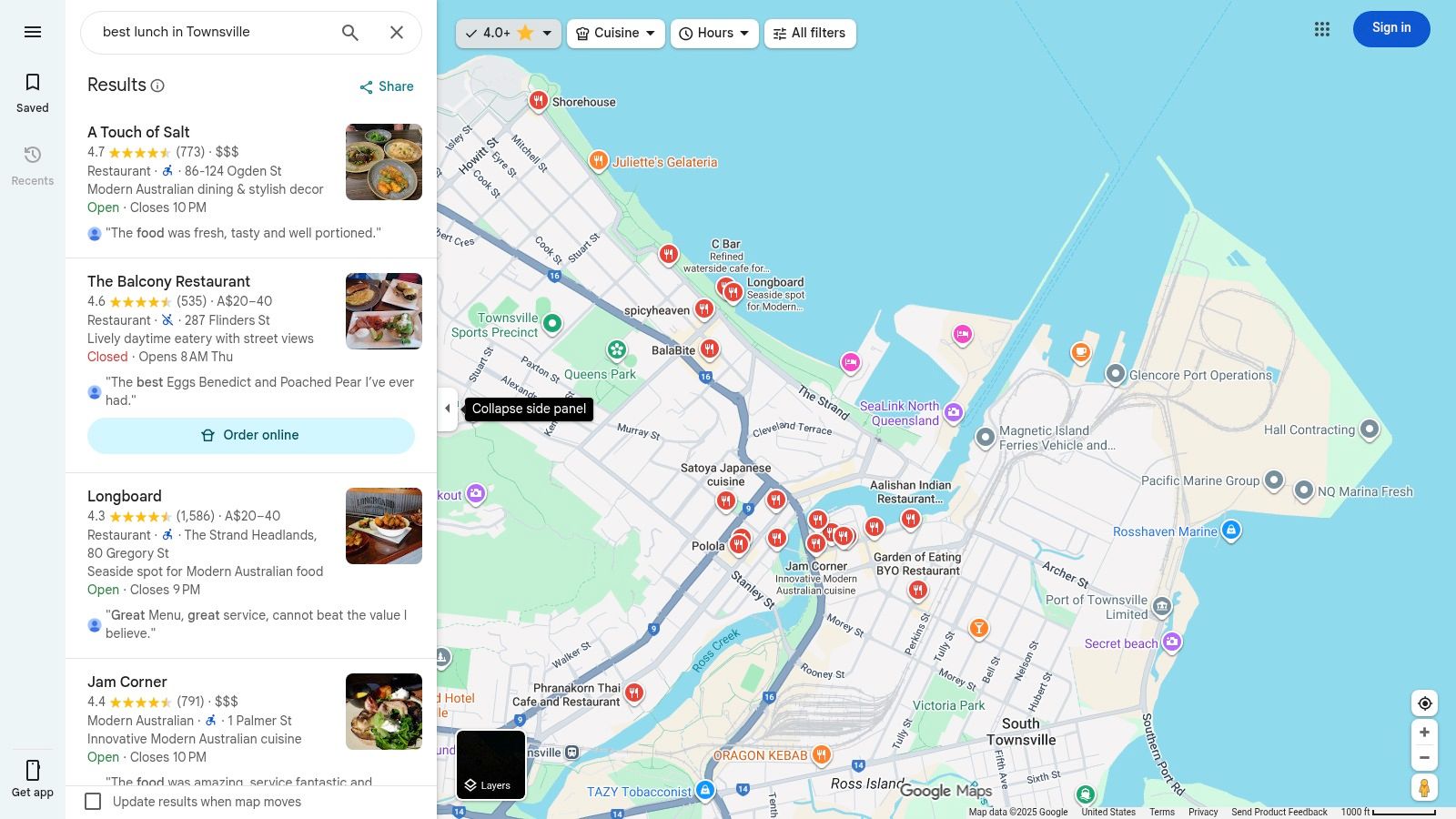
Task: Click the Sign in button
Action: (1390, 28)
